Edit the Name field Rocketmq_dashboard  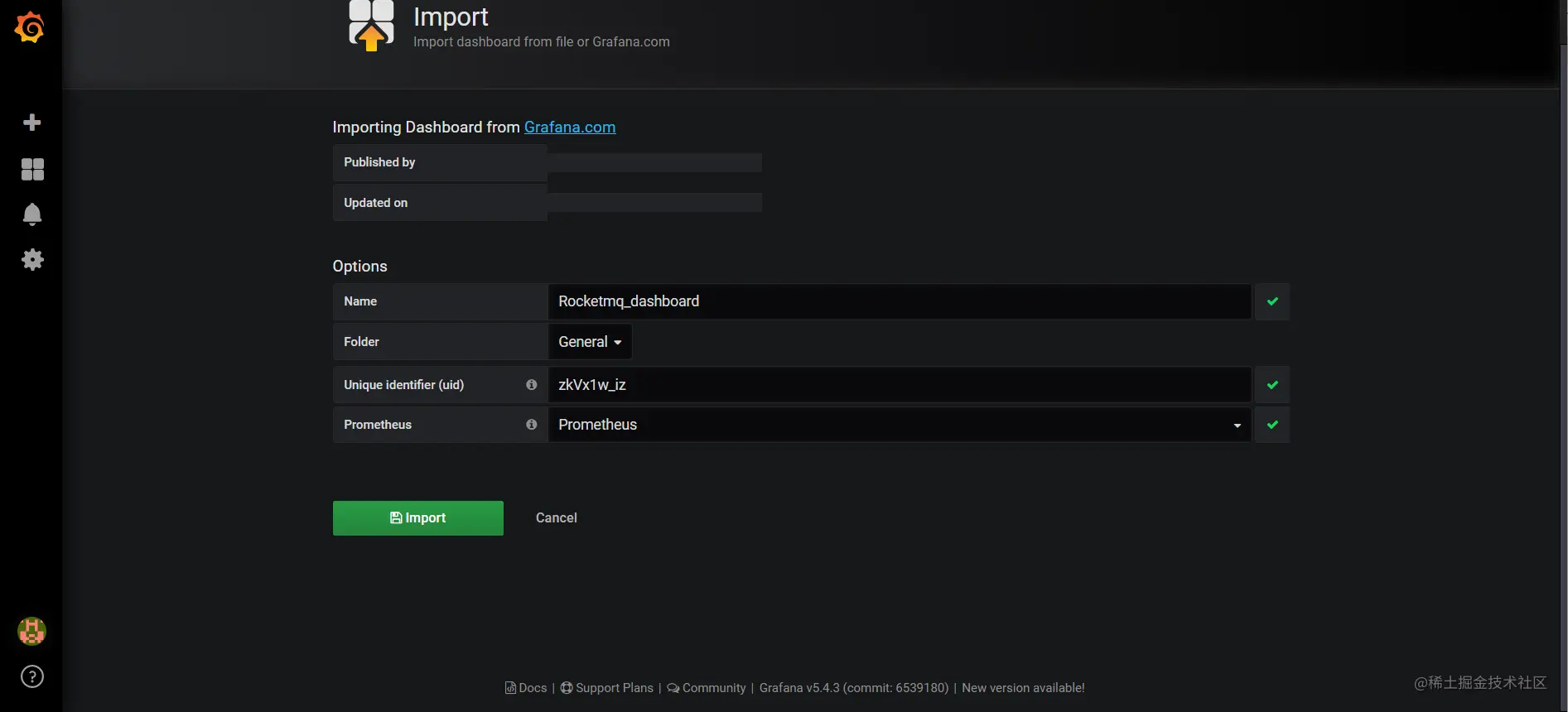(900, 301)
